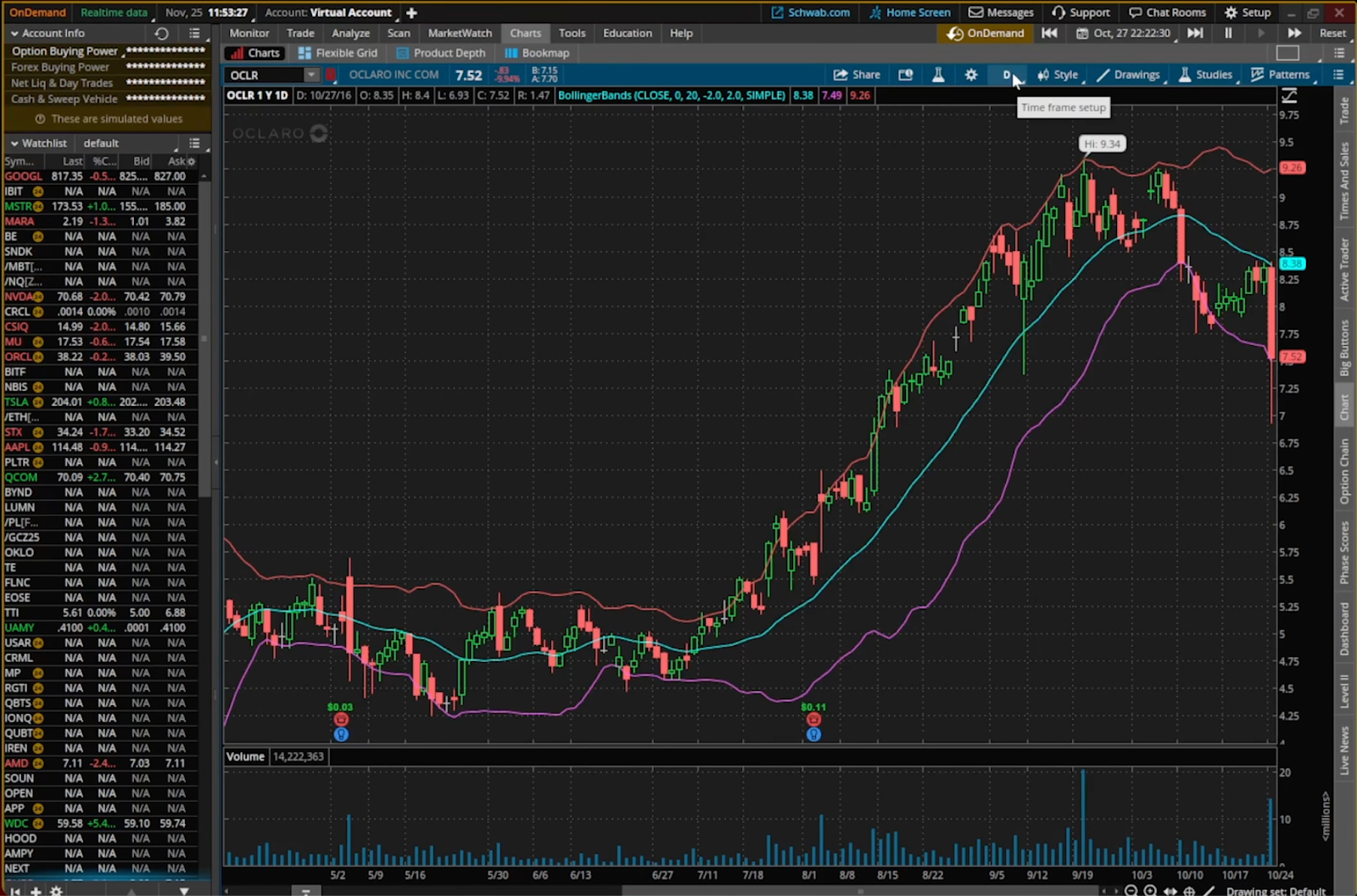Switch to the Scan tab
This screenshot has height=896, width=1357.
(399, 33)
